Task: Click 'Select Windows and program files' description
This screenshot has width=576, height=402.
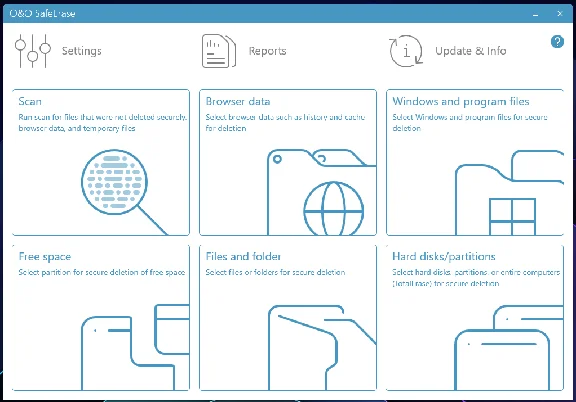Action: click(x=470, y=123)
